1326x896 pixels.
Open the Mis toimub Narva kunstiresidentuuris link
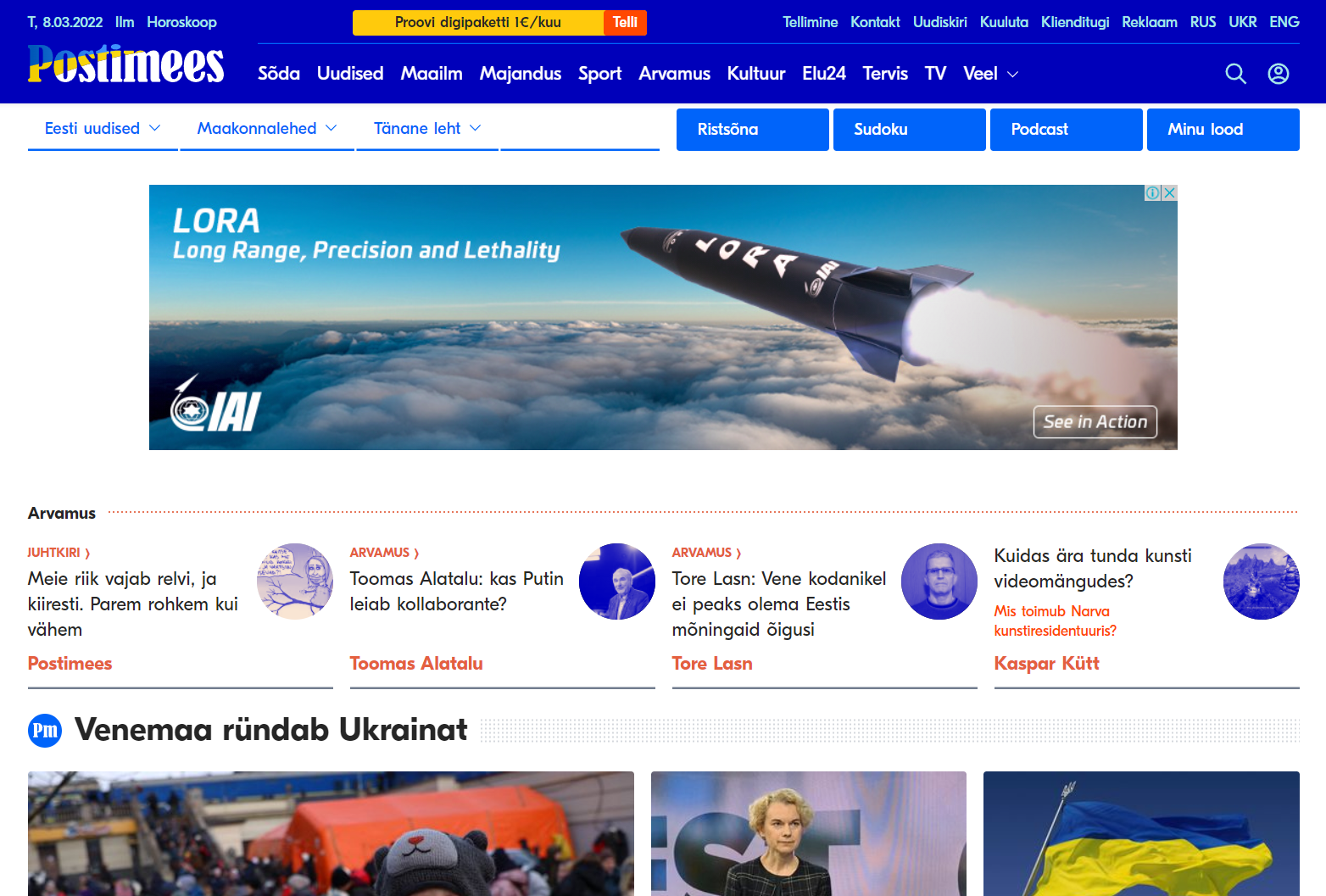[x=1055, y=621]
